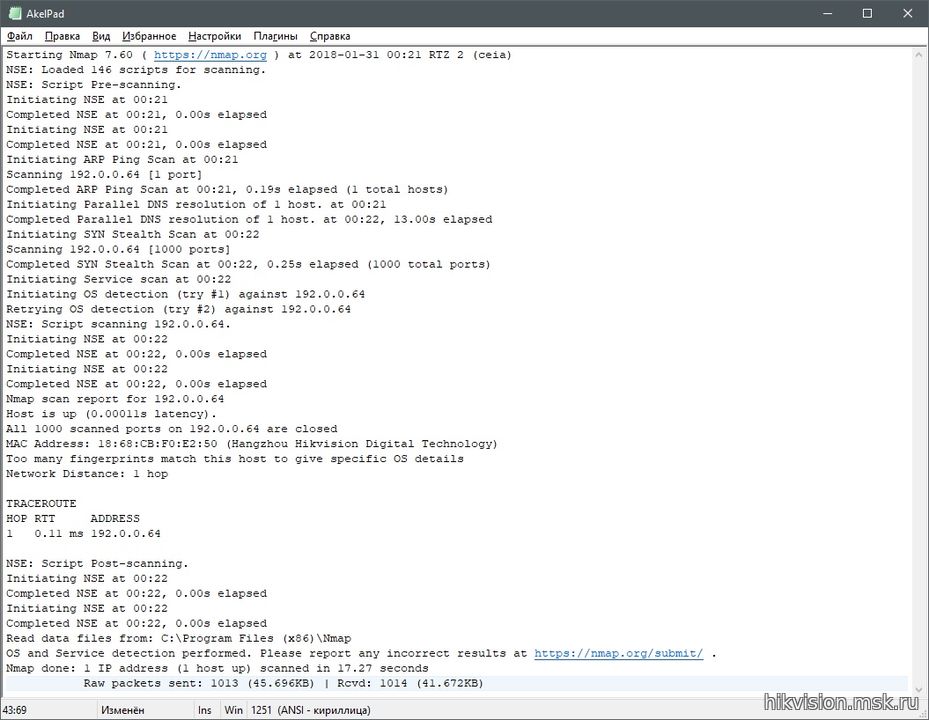
Task: Click the line 'Retrying OS detection (try #2)'
Action: [178, 309]
